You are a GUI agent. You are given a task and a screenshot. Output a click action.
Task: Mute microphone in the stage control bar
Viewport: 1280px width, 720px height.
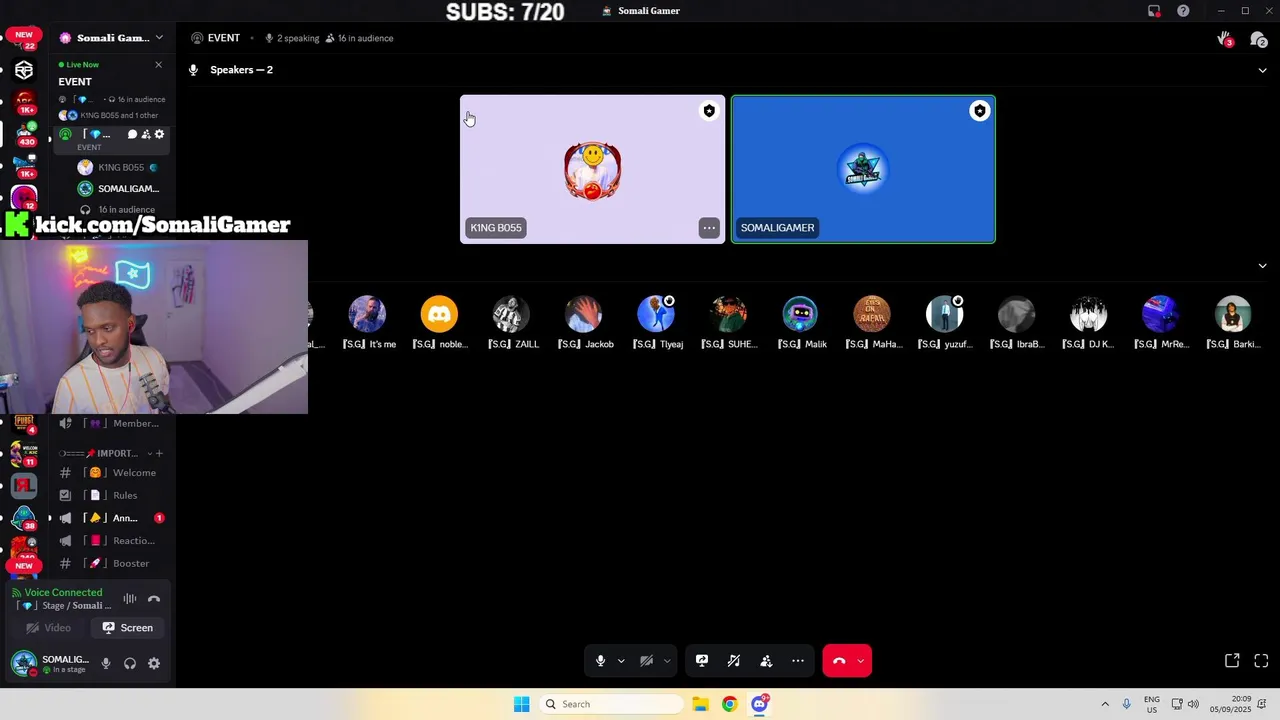600,661
